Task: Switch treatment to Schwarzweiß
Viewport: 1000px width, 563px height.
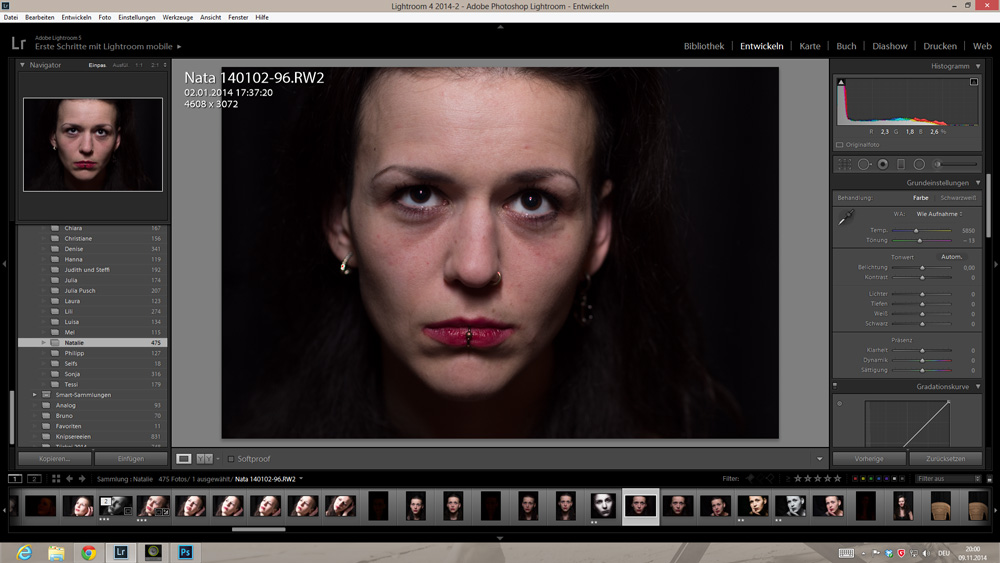Action: [958, 198]
